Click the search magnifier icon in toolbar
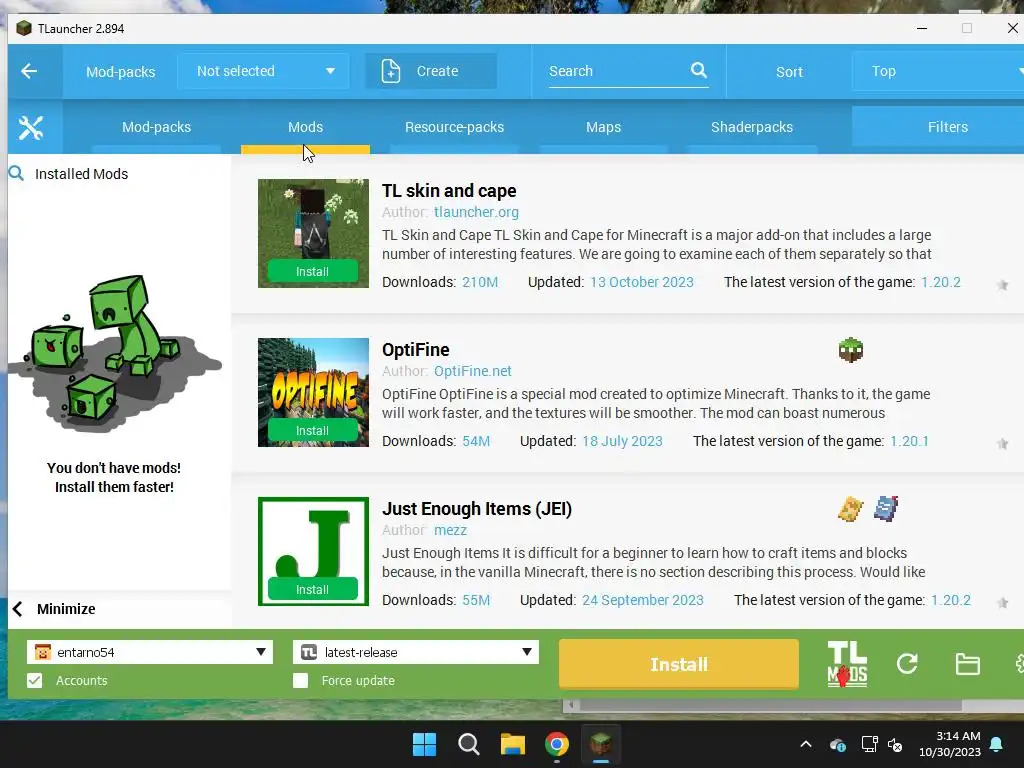This screenshot has width=1024, height=768. pyautogui.click(x=699, y=70)
